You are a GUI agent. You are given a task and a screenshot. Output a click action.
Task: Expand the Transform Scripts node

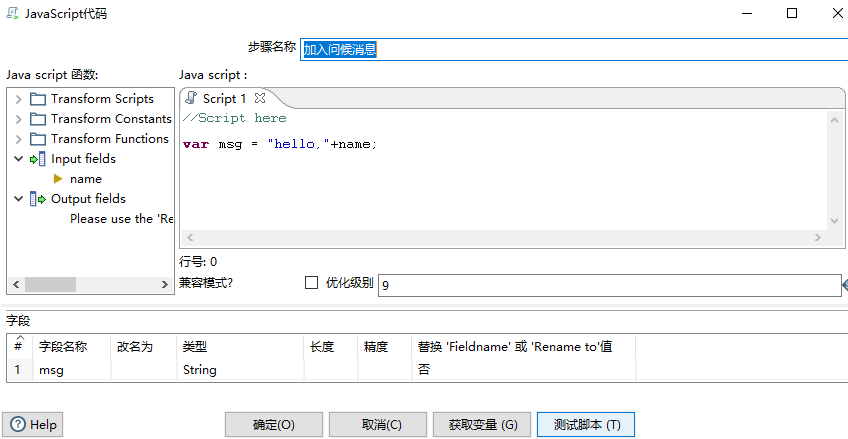coord(19,99)
